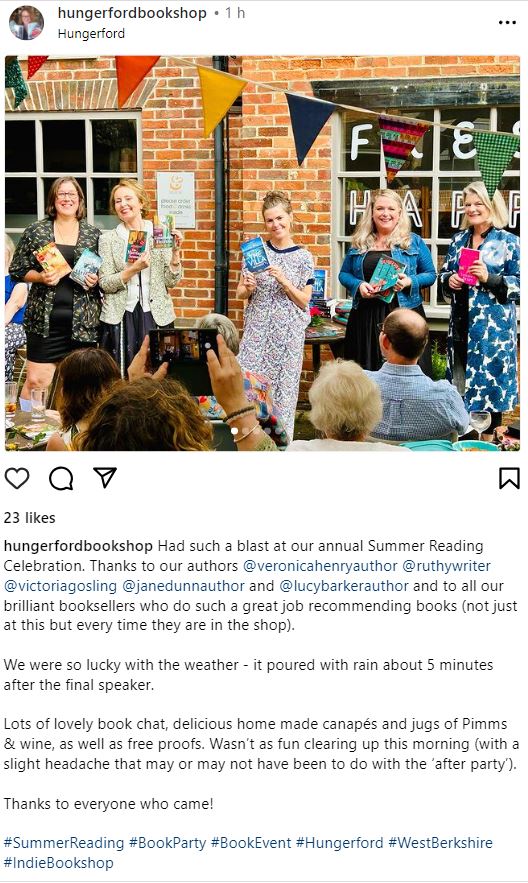Image resolution: width=528 pixels, height=883 pixels.
Task: Open hungerfordbookshop name in caption
Action: coord(78,546)
